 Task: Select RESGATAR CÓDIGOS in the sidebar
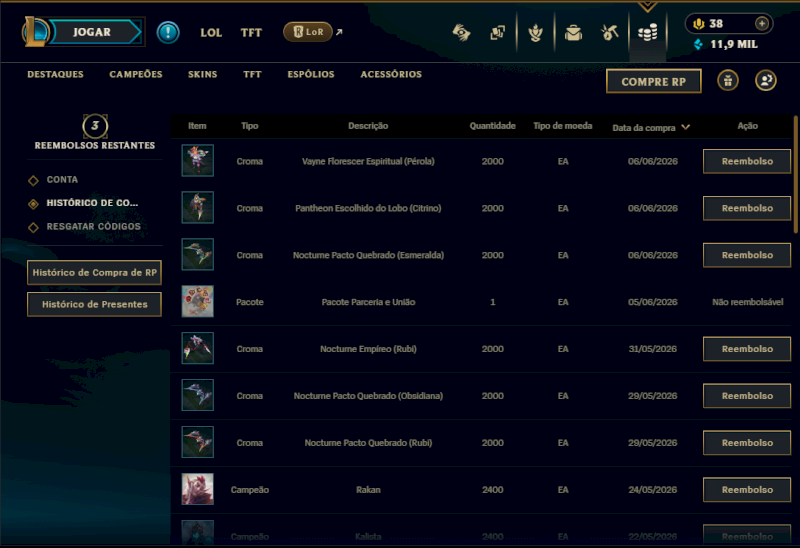(x=93, y=227)
